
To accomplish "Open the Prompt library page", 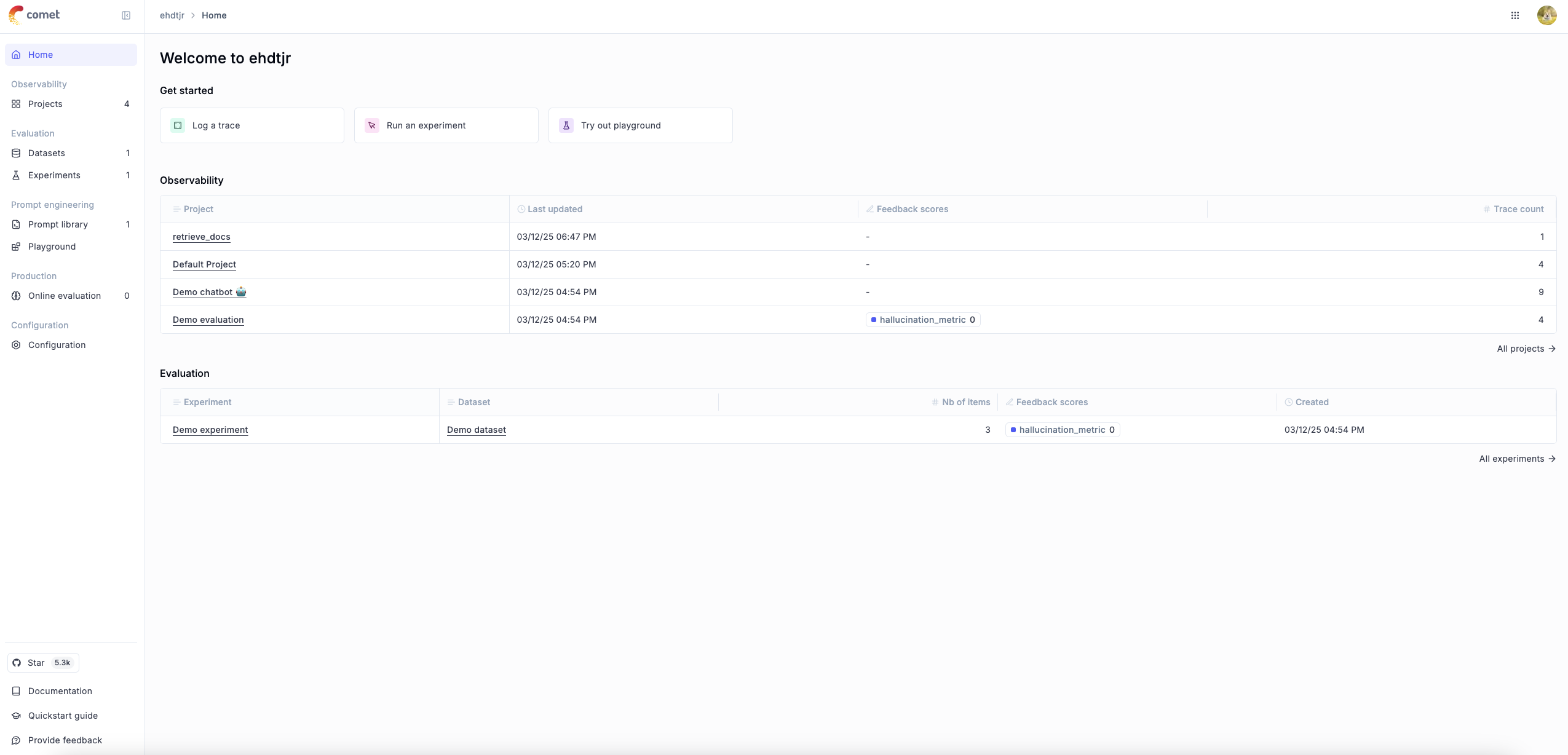I will [58, 224].
